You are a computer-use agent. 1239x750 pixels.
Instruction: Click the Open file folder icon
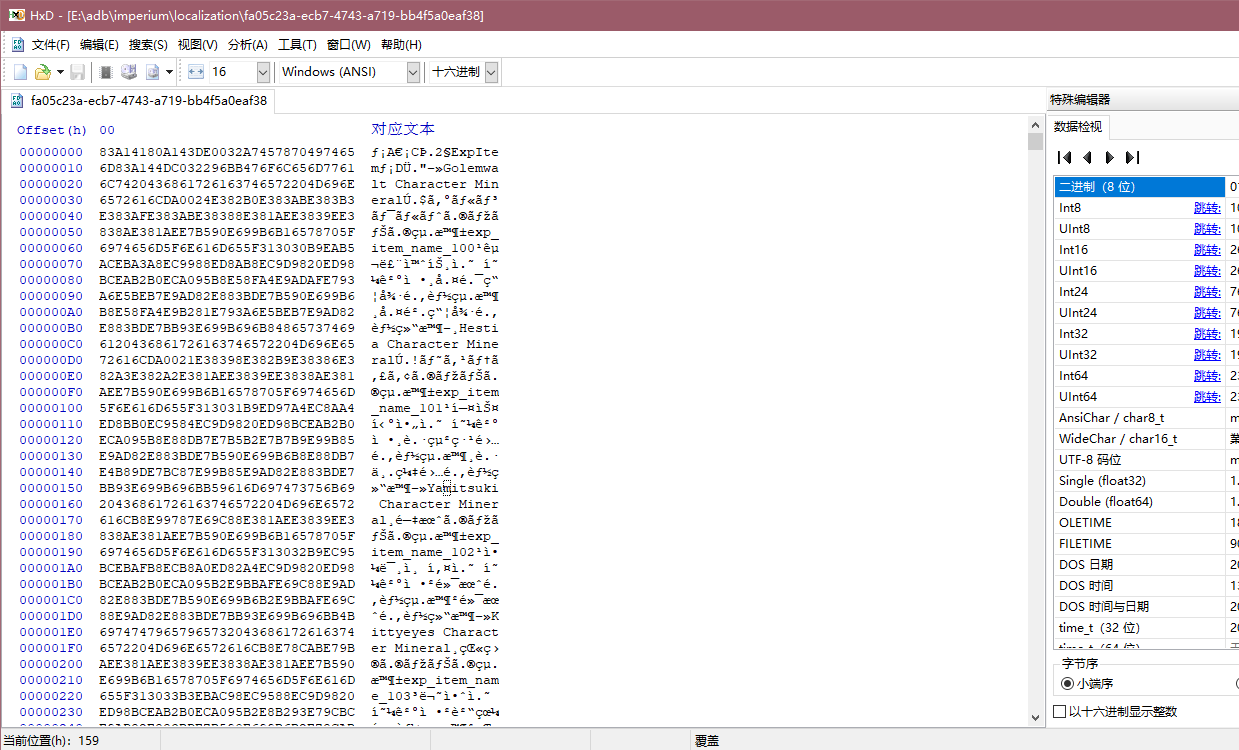coord(42,72)
